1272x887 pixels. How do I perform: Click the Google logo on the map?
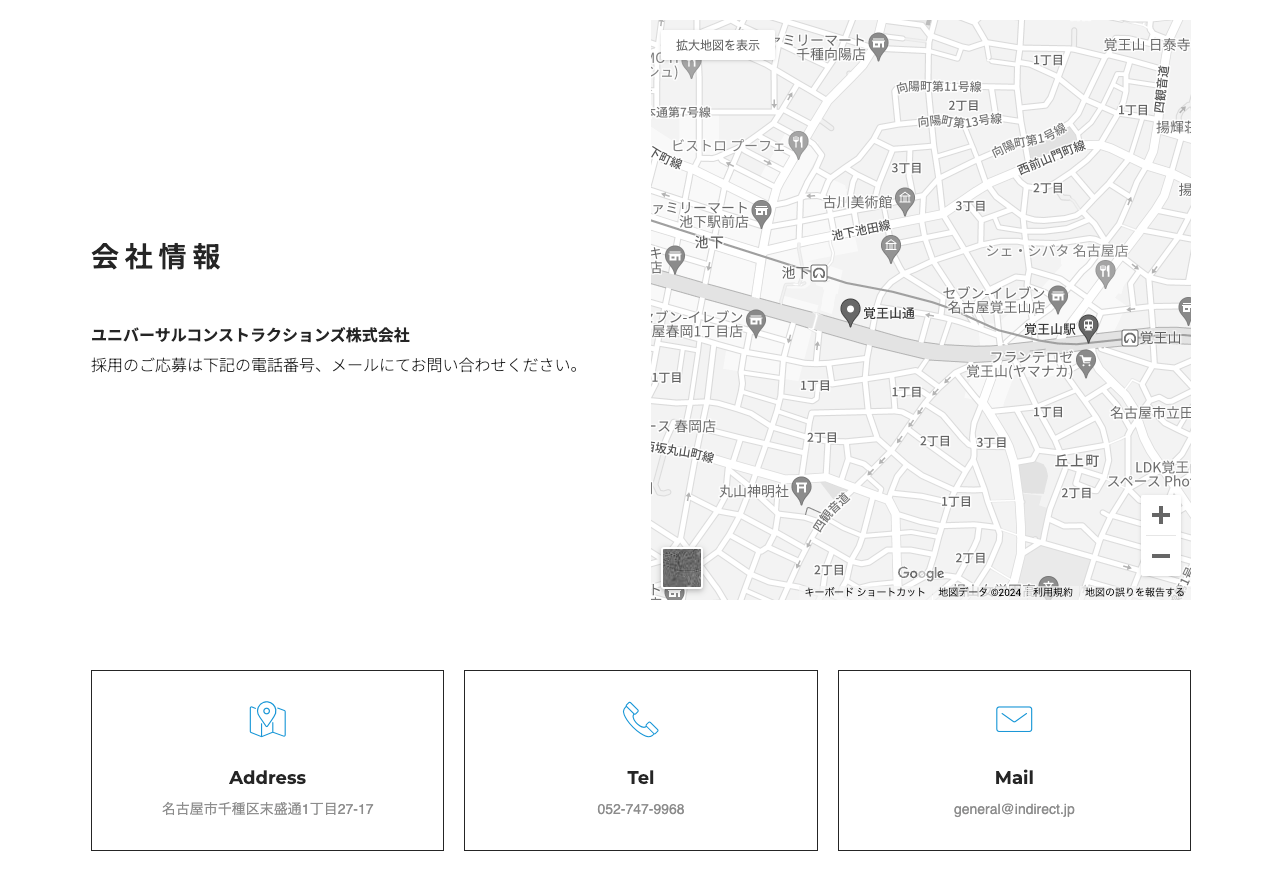coord(920,573)
